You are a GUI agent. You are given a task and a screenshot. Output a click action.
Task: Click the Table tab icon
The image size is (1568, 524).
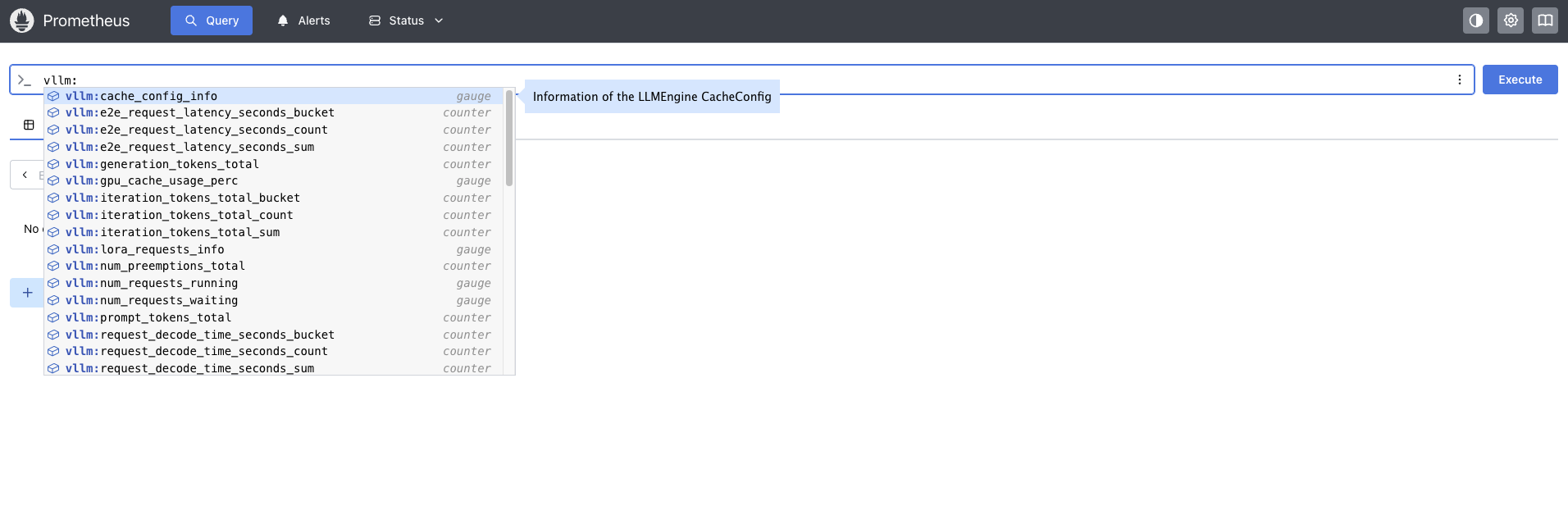[x=29, y=125]
